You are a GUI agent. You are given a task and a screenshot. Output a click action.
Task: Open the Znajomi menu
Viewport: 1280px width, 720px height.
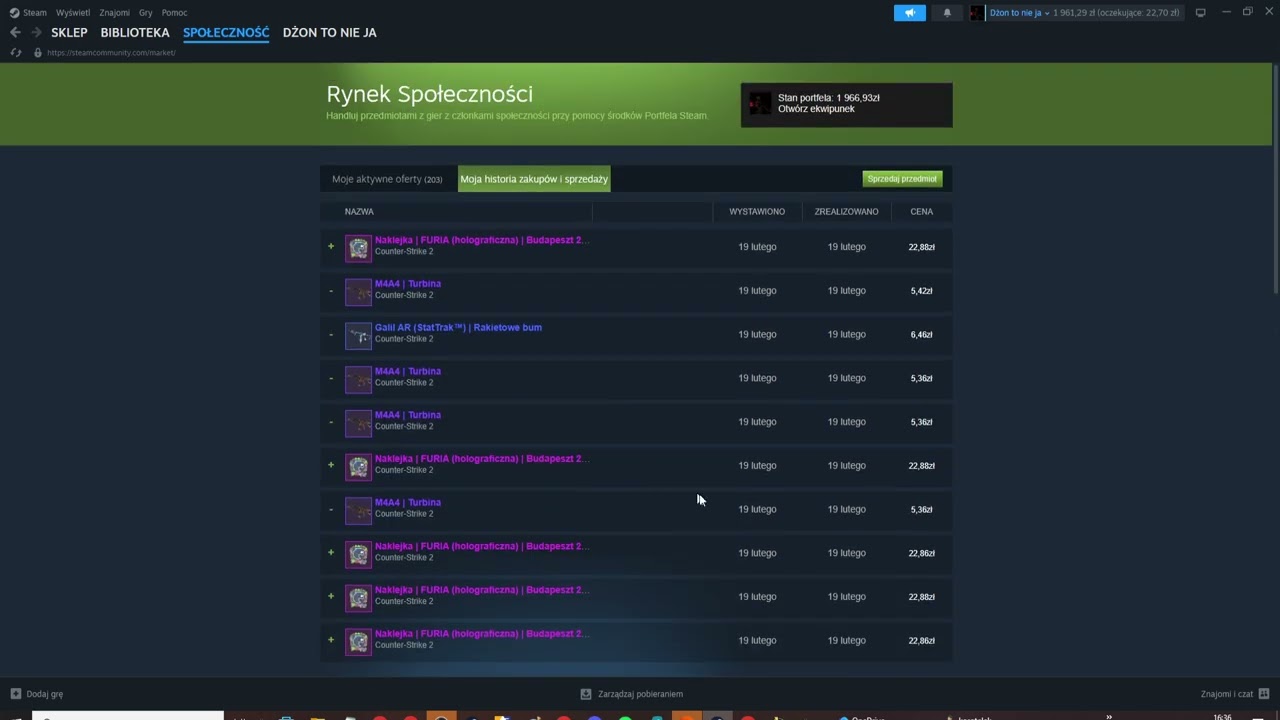click(114, 13)
